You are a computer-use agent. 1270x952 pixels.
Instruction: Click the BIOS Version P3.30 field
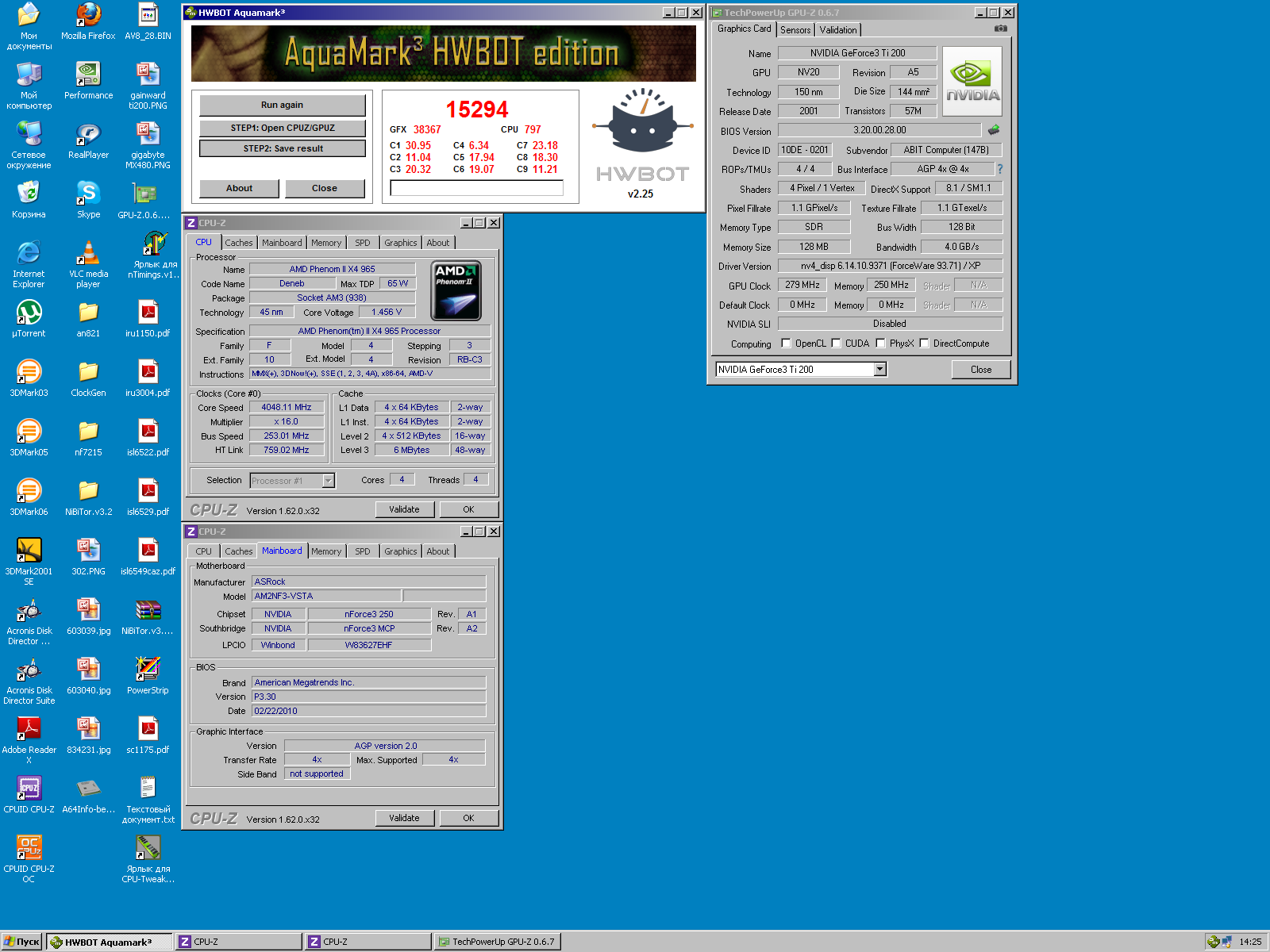point(369,697)
